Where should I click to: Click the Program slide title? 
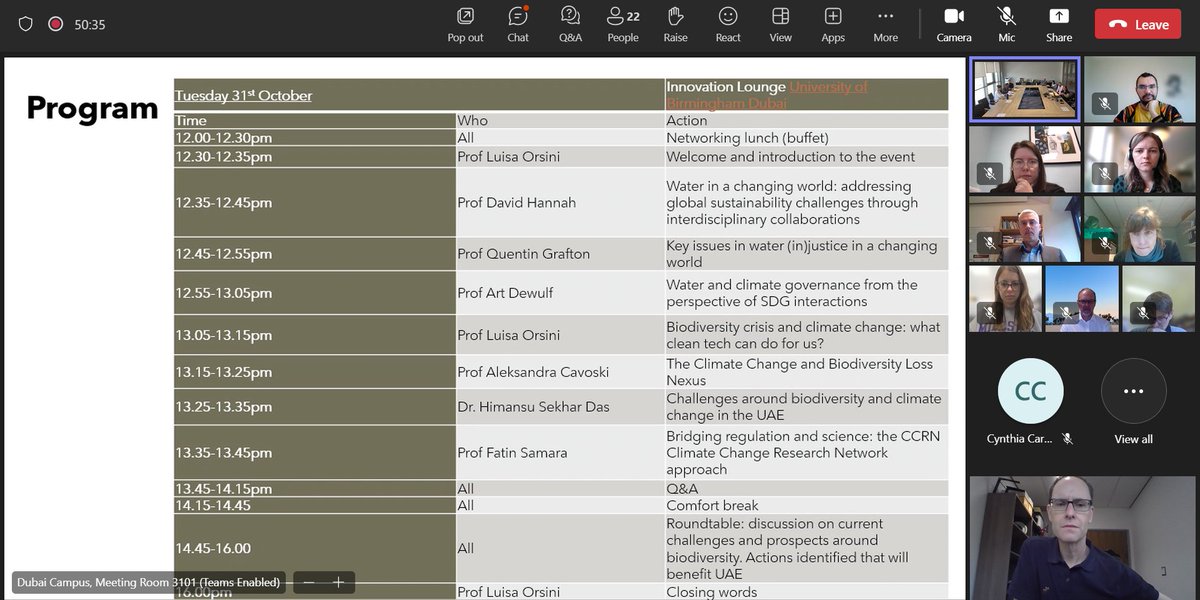coord(92,108)
